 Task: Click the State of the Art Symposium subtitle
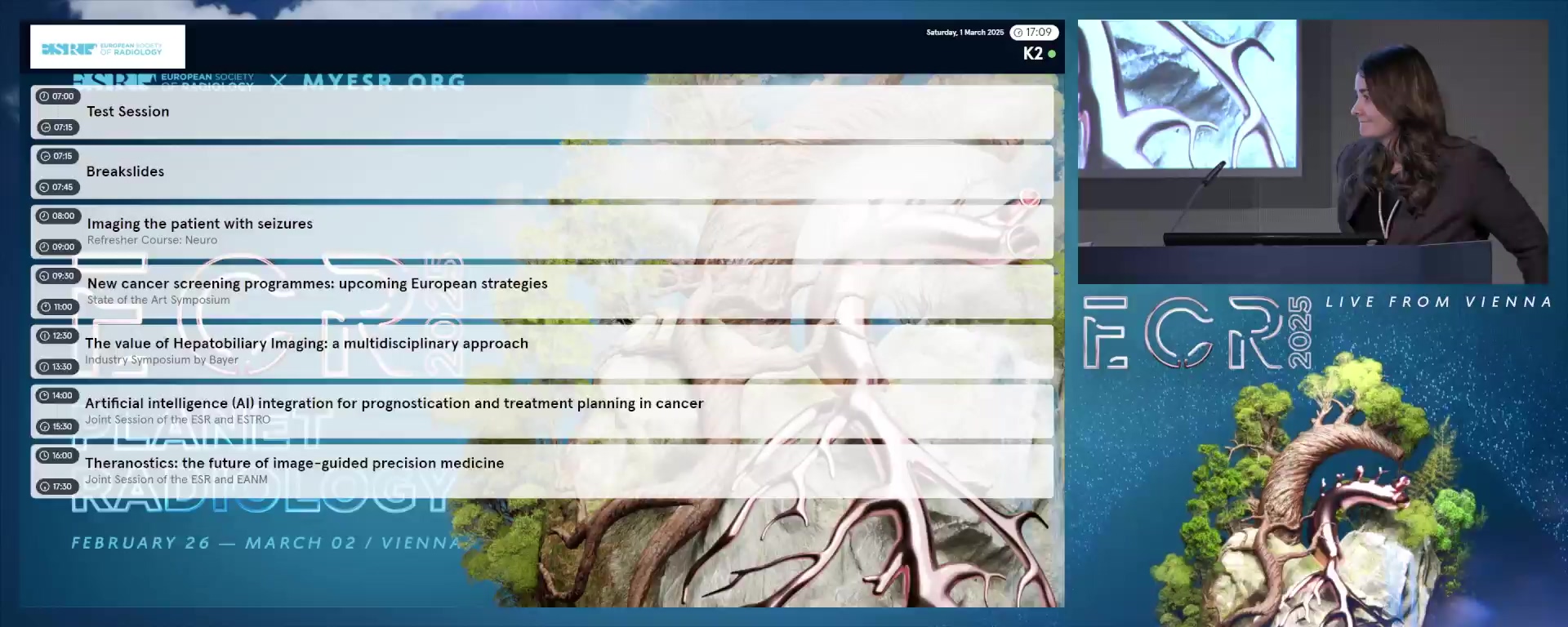[x=158, y=300]
